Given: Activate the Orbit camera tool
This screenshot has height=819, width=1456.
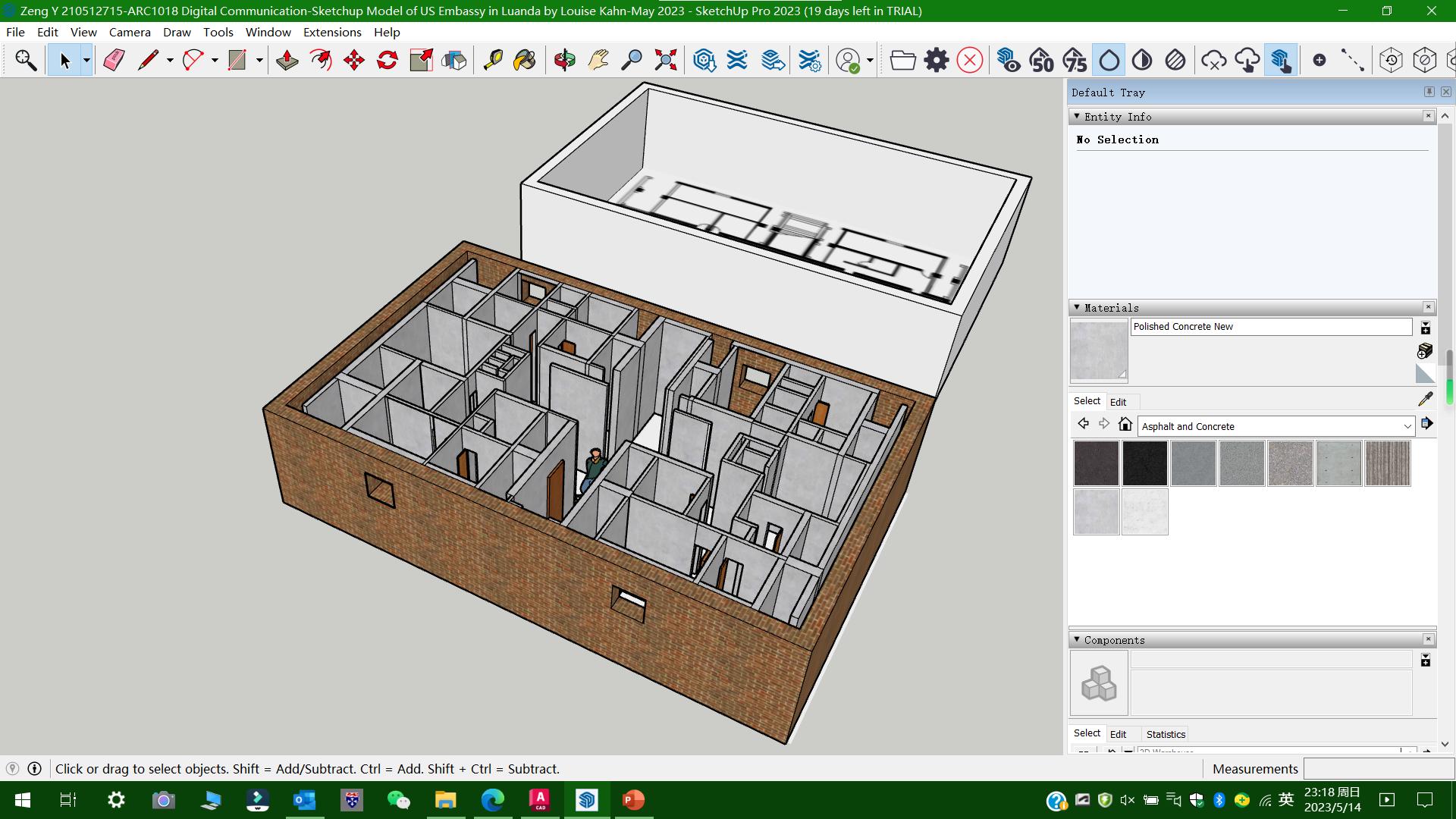Looking at the screenshot, I should coord(564,60).
